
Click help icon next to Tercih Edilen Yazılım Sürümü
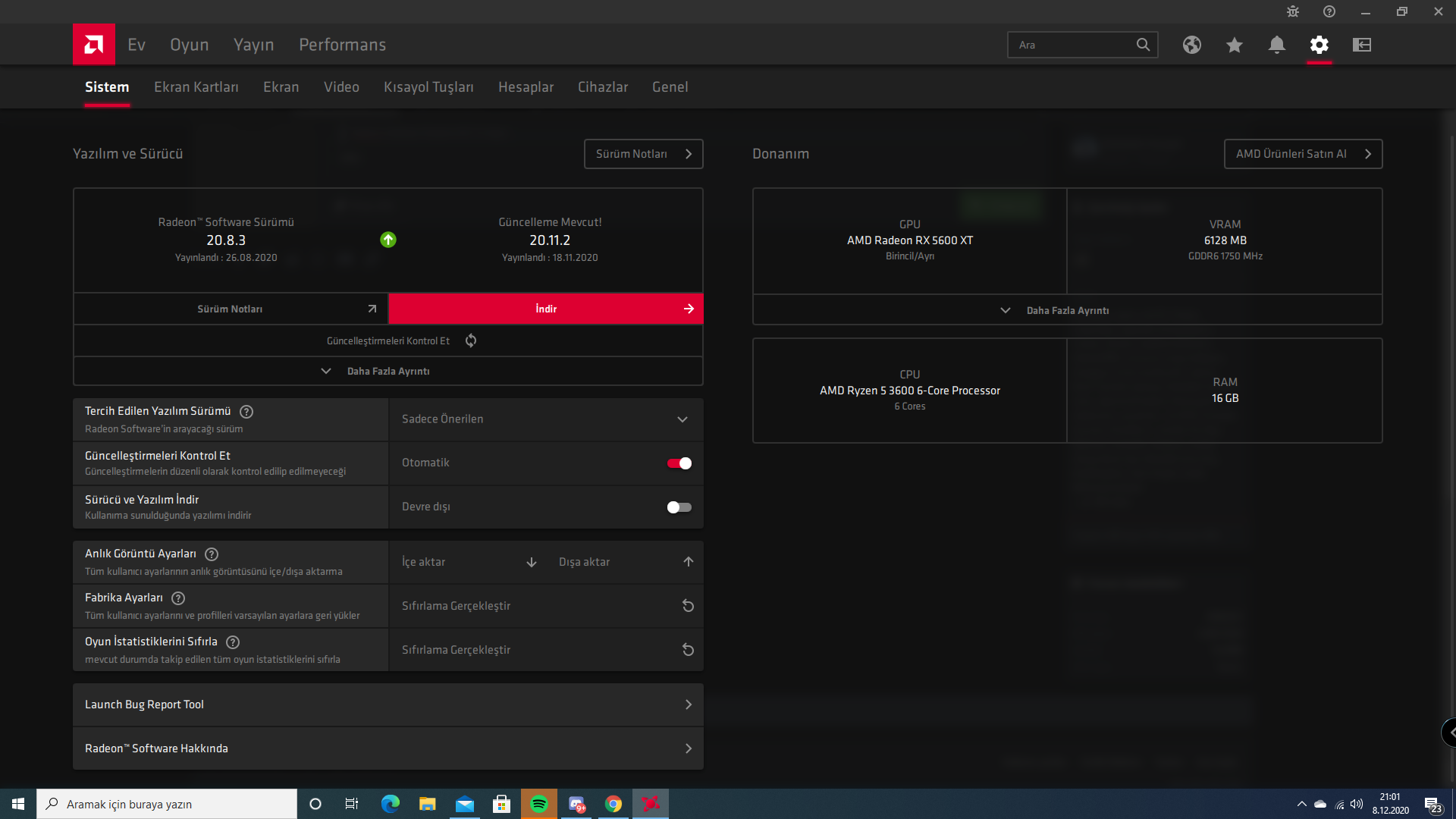(x=246, y=412)
